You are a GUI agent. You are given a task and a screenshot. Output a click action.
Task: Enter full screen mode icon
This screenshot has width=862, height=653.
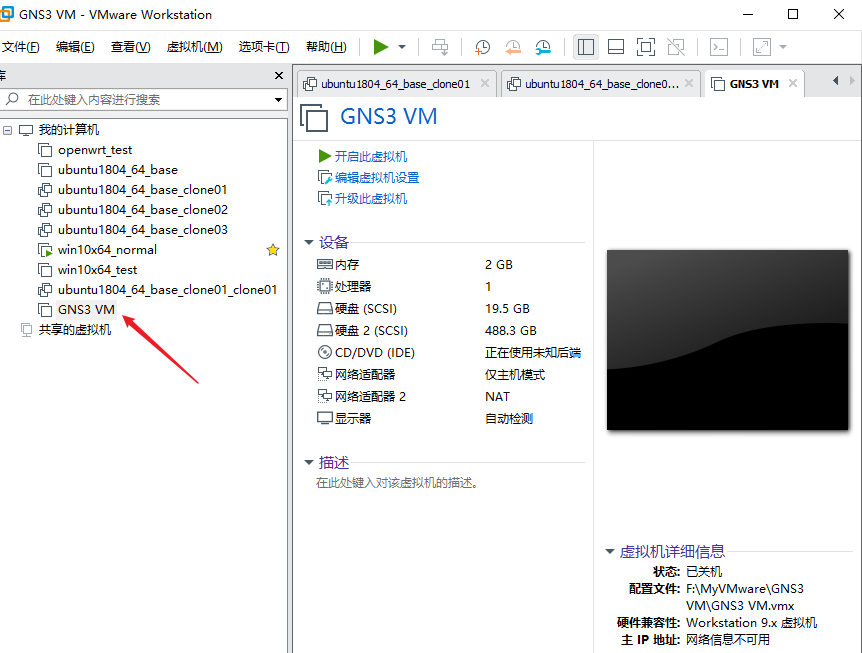[x=646, y=47]
